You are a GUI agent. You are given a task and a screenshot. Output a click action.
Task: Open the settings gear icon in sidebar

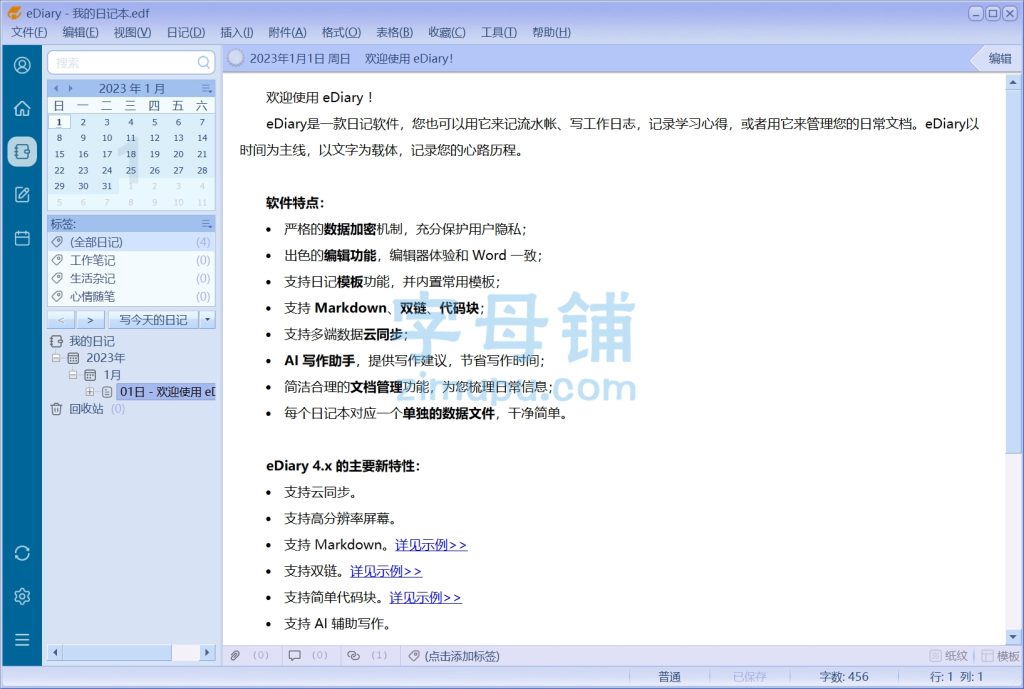pyautogui.click(x=22, y=596)
